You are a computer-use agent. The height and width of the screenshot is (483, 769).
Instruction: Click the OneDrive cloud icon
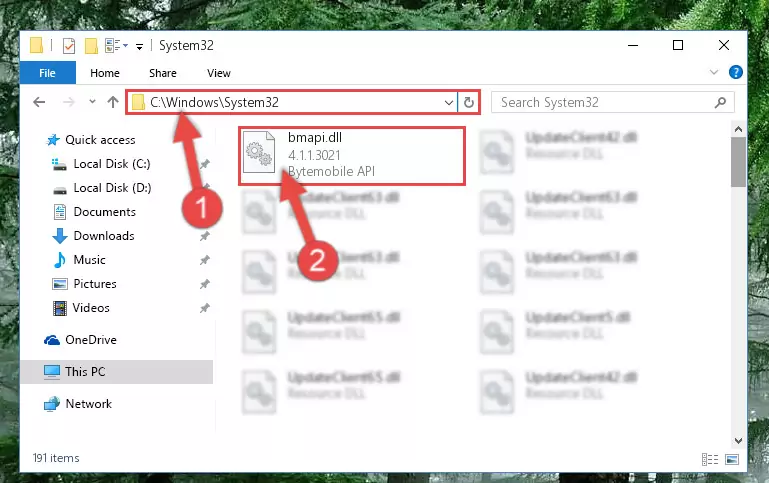click(52, 340)
